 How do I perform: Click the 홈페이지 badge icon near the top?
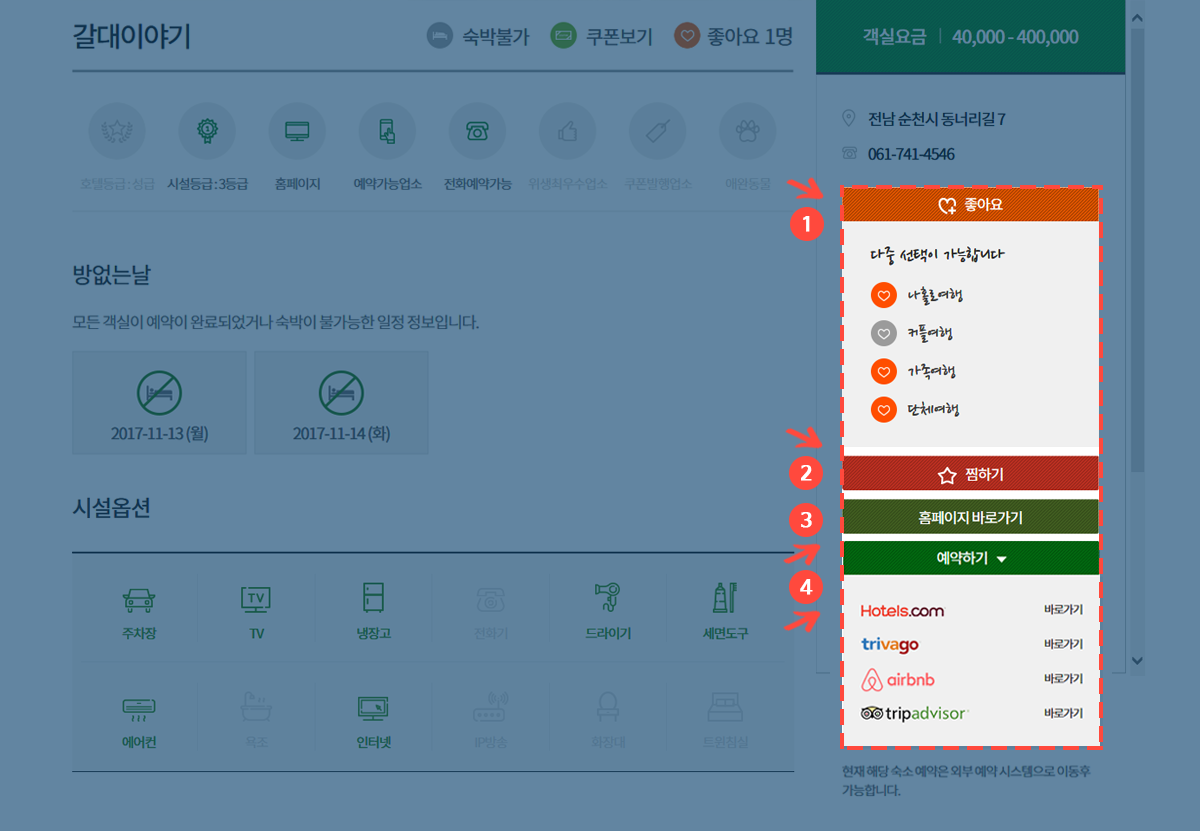click(297, 130)
